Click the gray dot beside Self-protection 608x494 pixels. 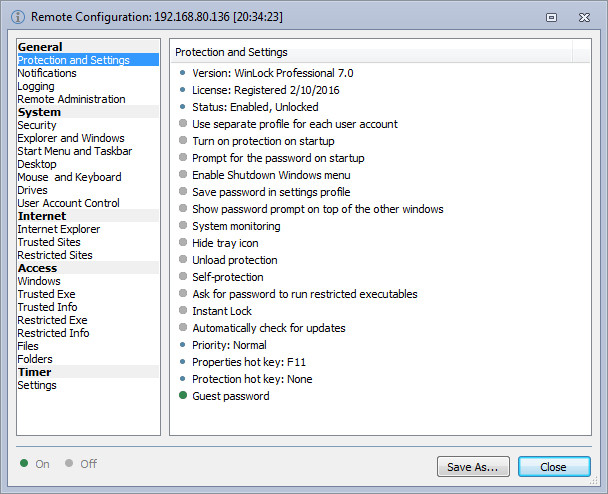(183, 276)
